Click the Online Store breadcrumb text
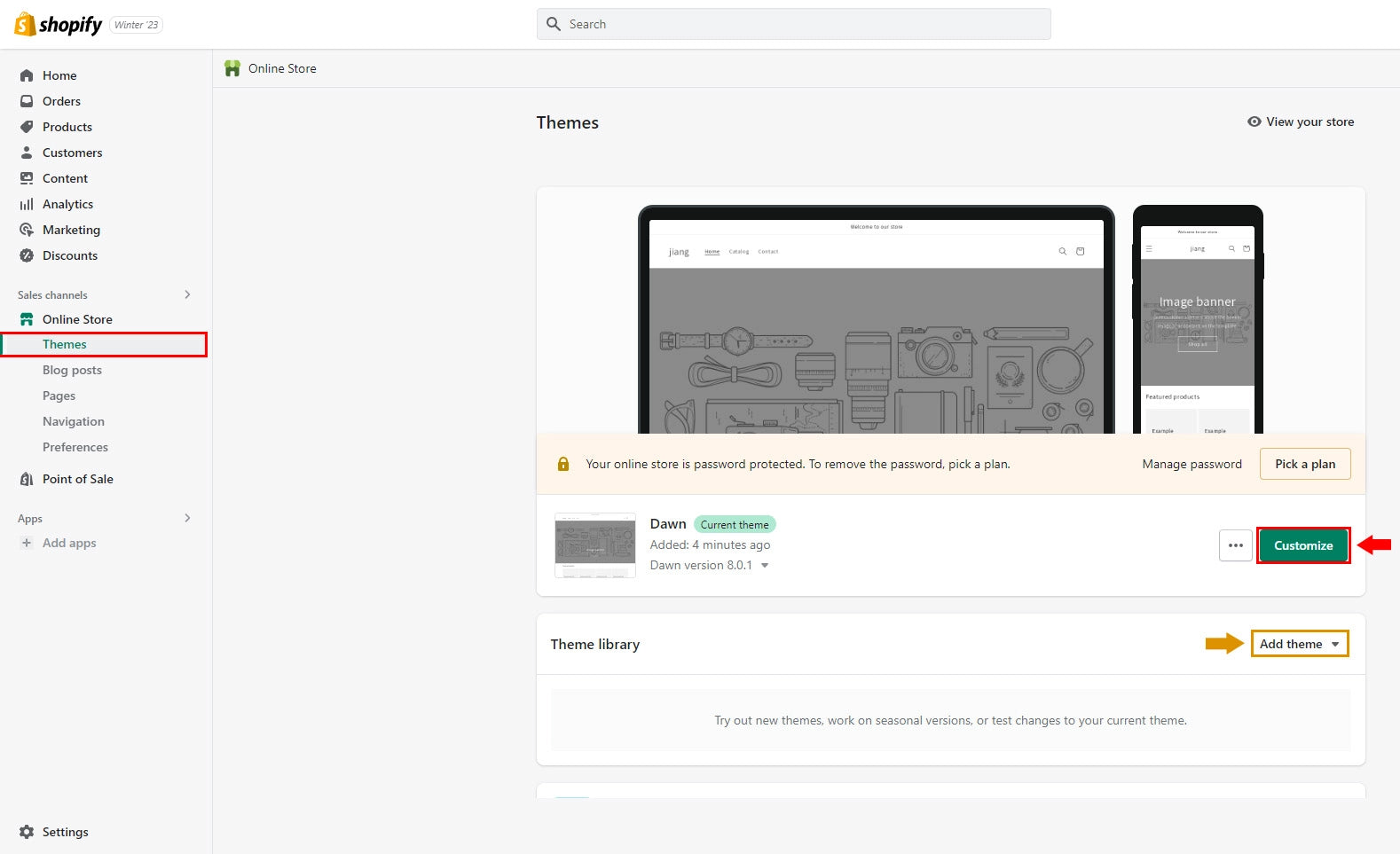 pos(282,68)
